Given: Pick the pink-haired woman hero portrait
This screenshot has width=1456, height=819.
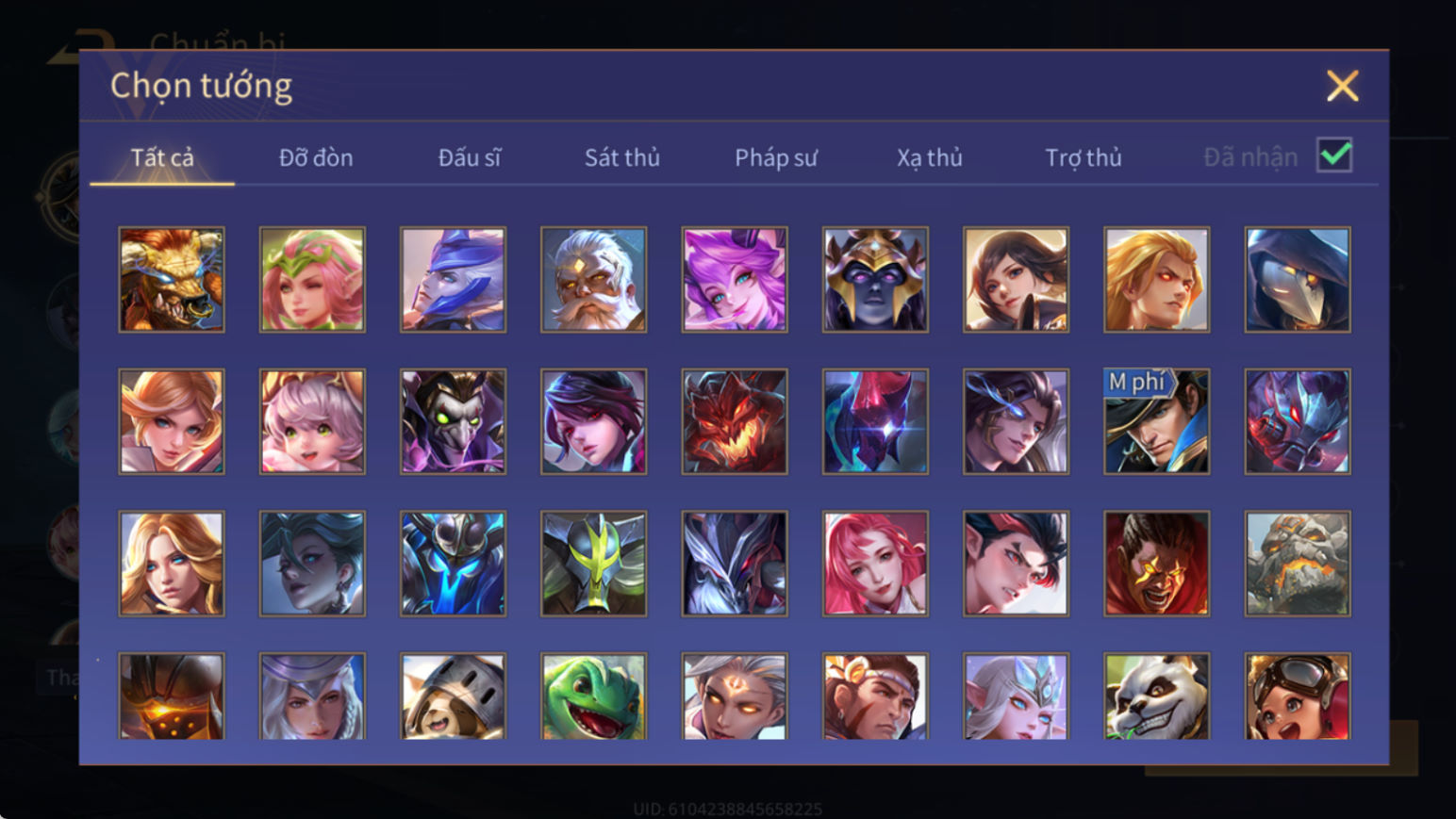Looking at the screenshot, I should [875, 564].
